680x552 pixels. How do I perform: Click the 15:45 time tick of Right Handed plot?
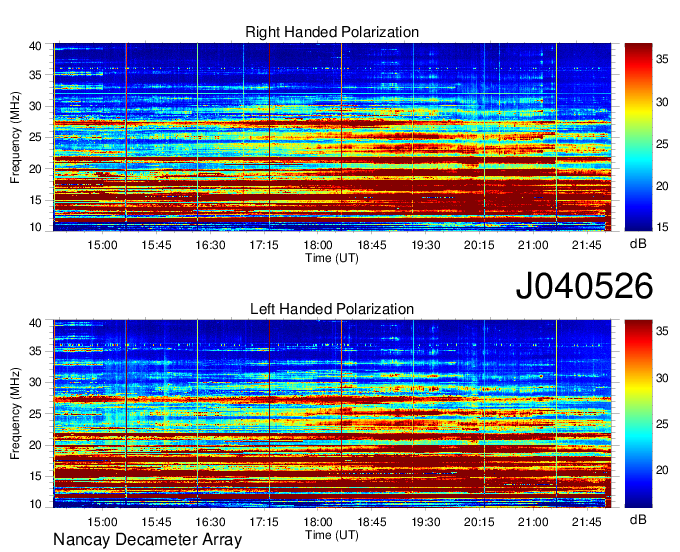coord(156,245)
